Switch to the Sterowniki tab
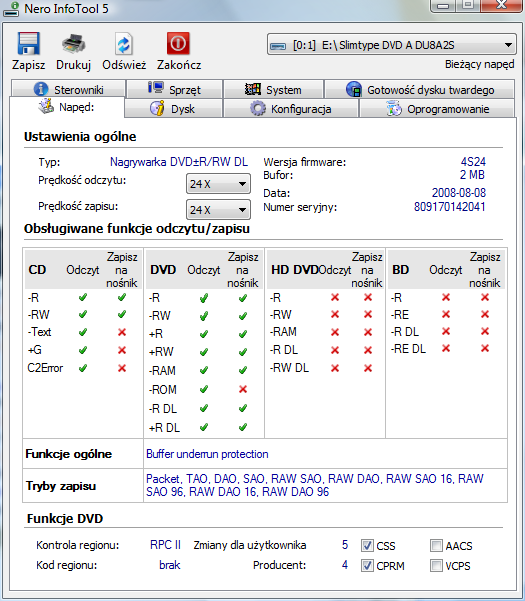The height and width of the screenshot is (601, 525). pyautogui.click(x=69, y=89)
